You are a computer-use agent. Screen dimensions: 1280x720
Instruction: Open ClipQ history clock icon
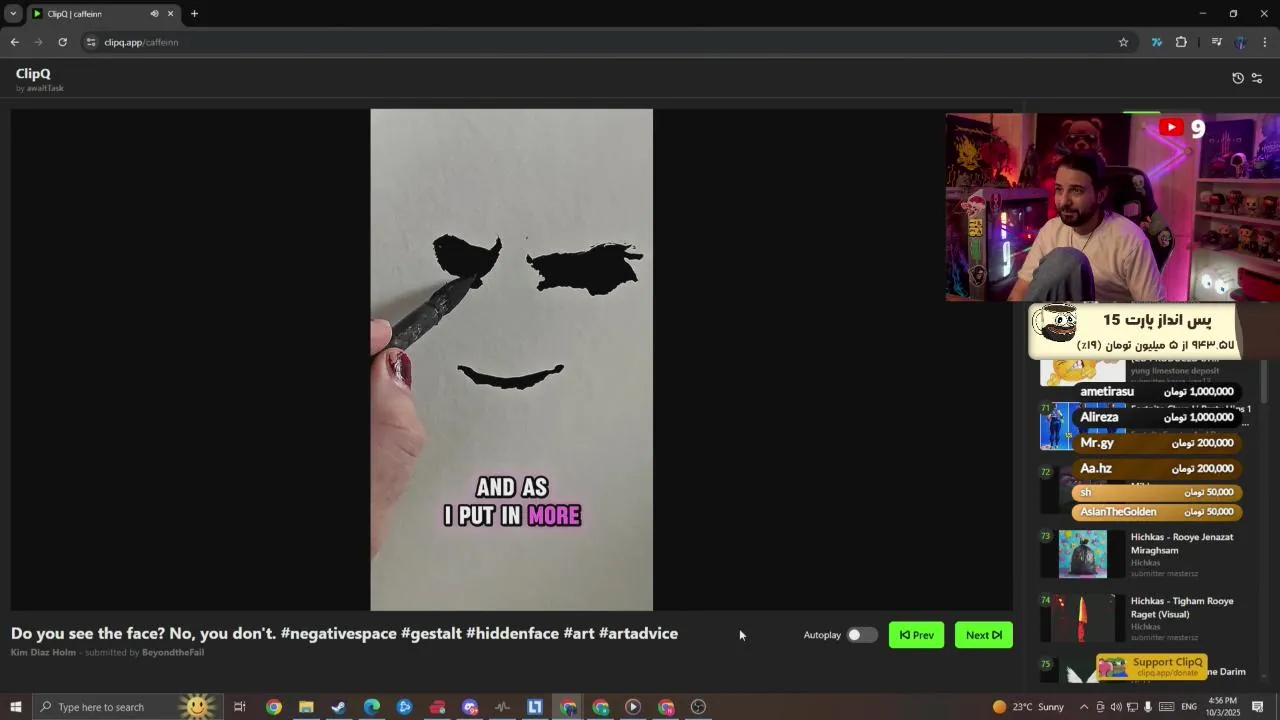1238,78
